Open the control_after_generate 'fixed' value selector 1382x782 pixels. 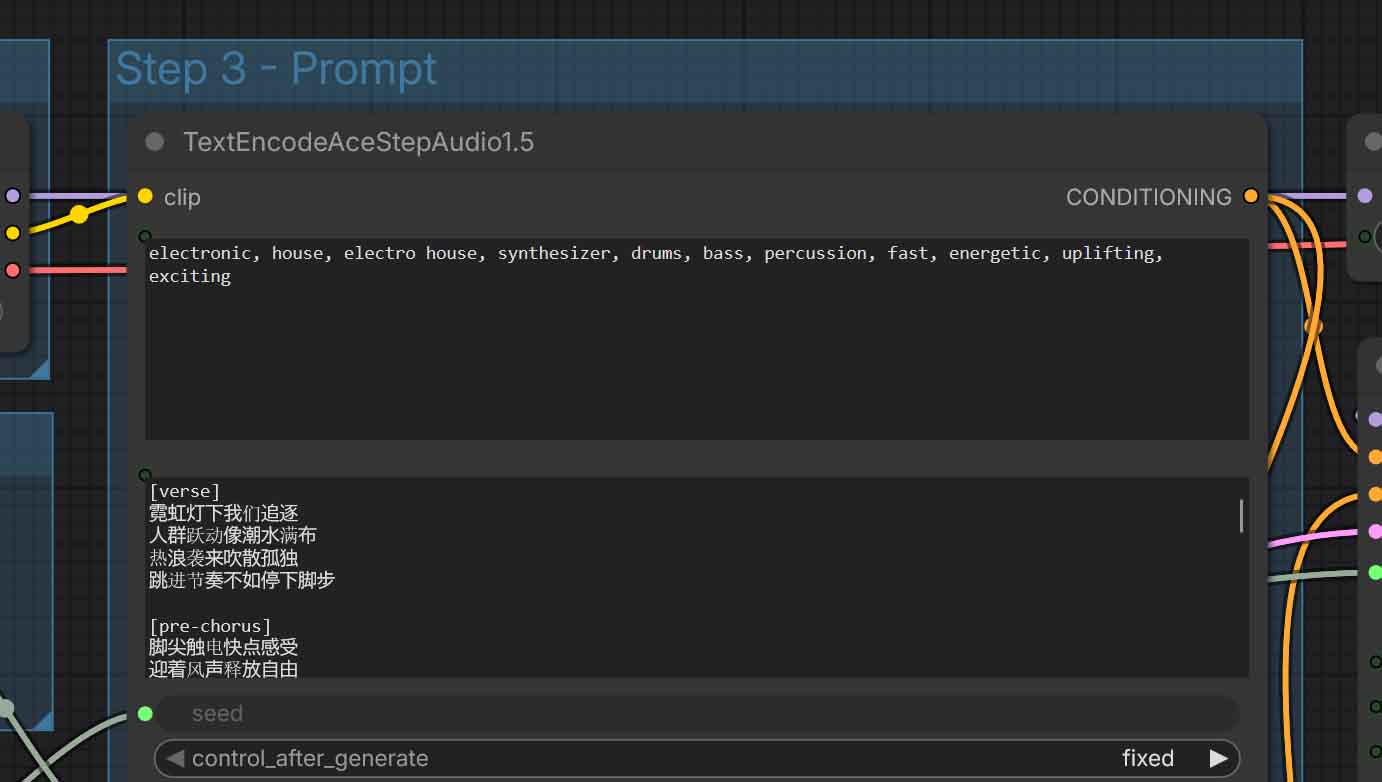(1146, 758)
